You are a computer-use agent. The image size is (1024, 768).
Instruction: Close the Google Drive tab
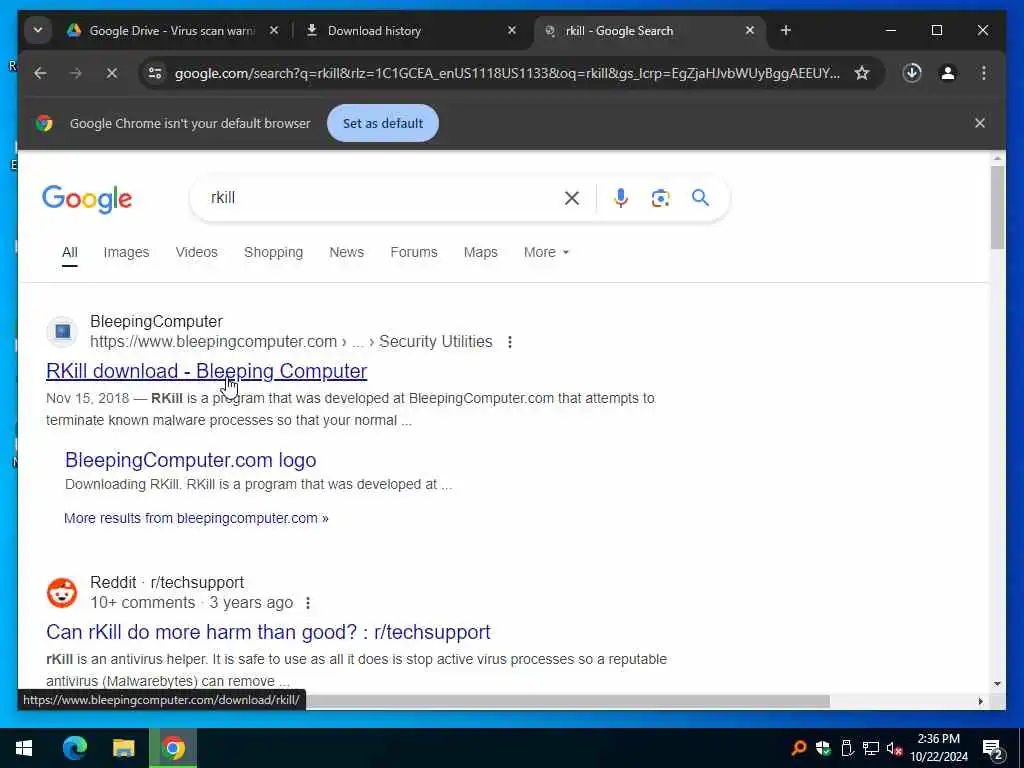[x=274, y=31]
